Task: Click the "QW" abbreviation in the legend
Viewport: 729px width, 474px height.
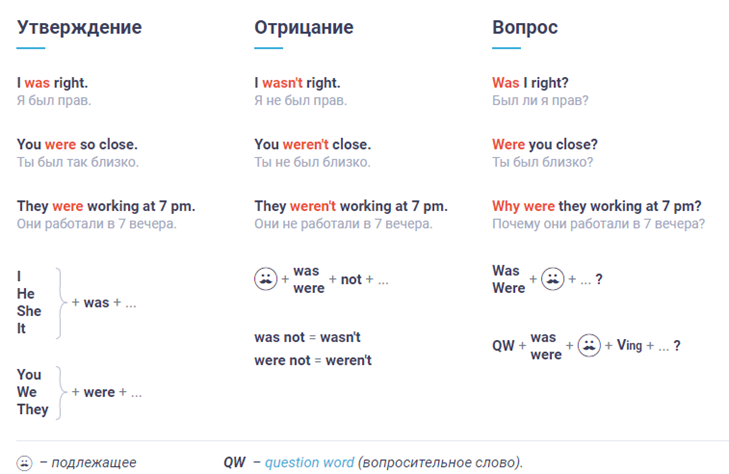Action: (233, 462)
